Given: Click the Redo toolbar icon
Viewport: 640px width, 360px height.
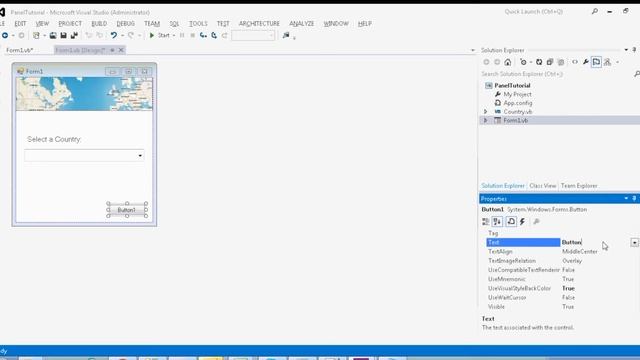Looking at the screenshot, I should (x=131, y=36).
